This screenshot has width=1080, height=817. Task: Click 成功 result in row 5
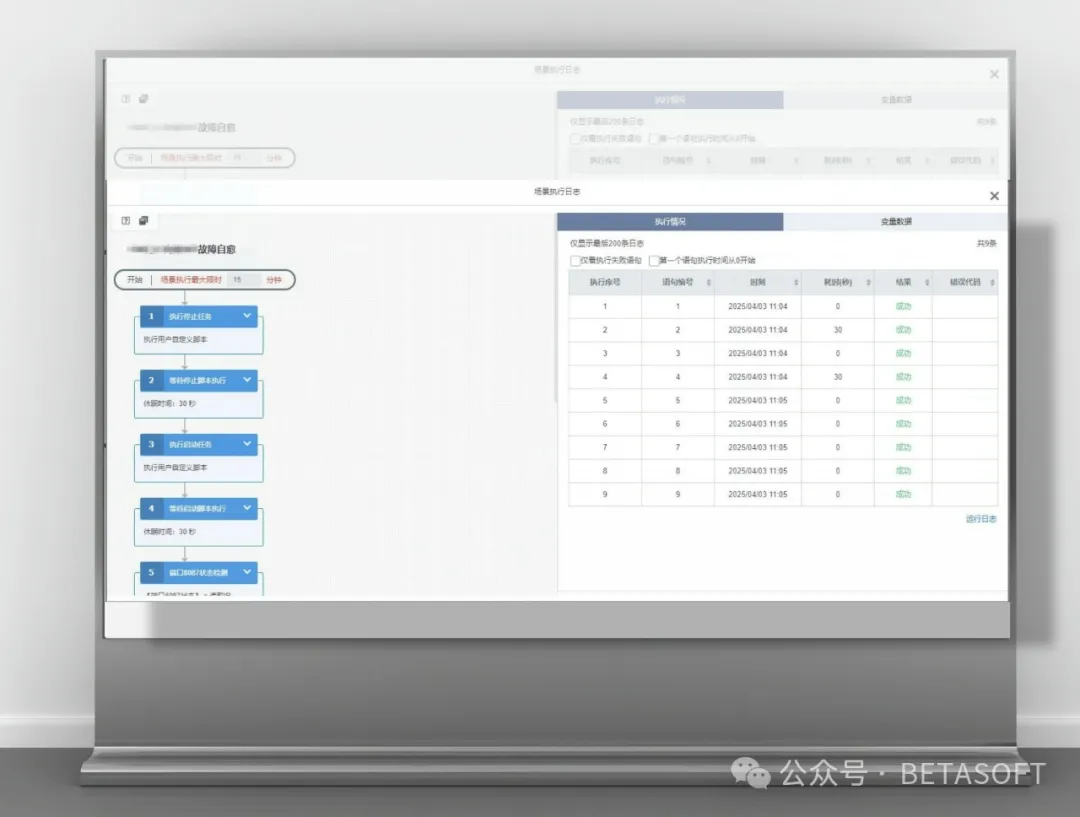tap(903, 400)
